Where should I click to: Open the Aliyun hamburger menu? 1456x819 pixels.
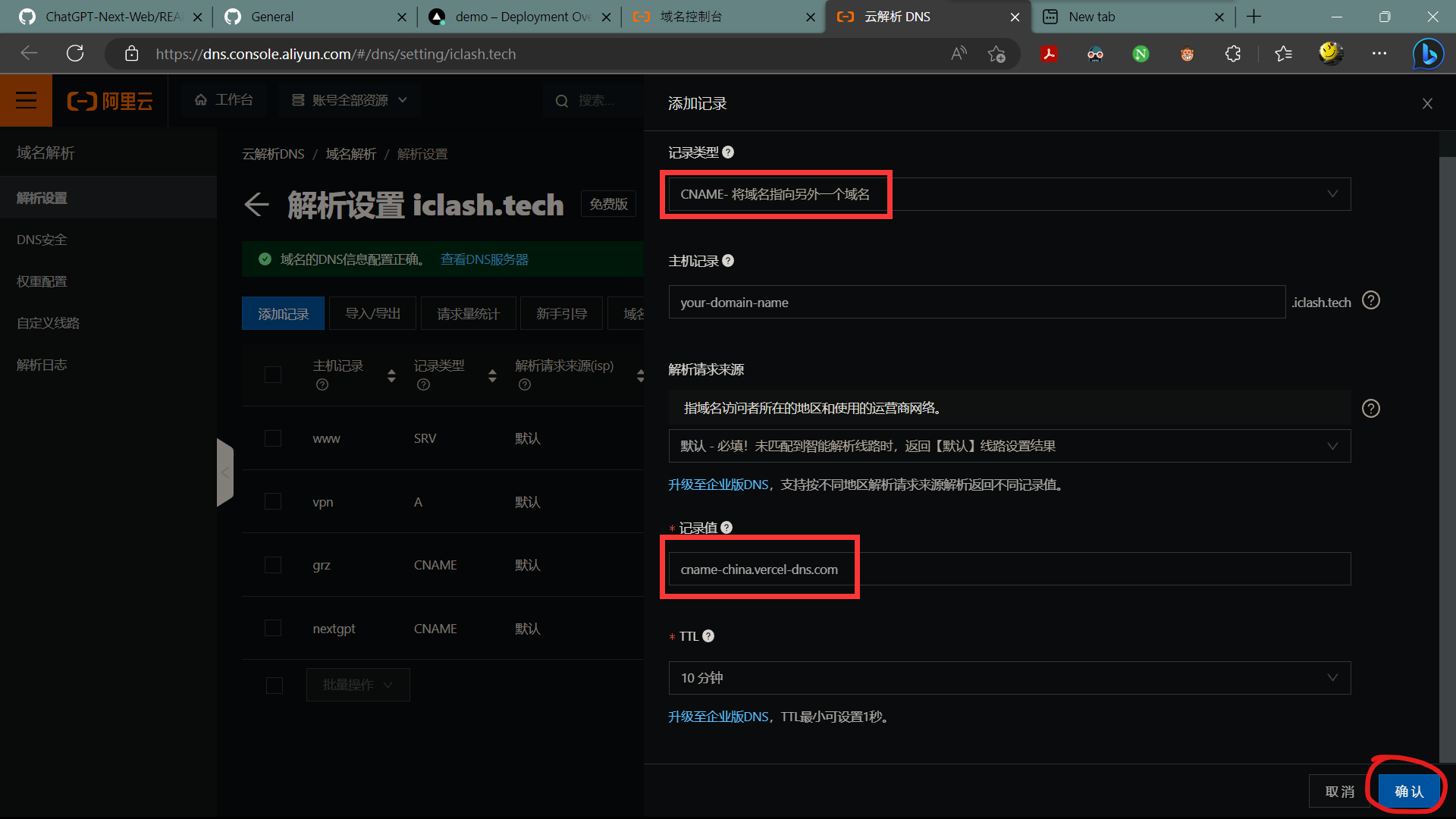(x=26, y=100)
